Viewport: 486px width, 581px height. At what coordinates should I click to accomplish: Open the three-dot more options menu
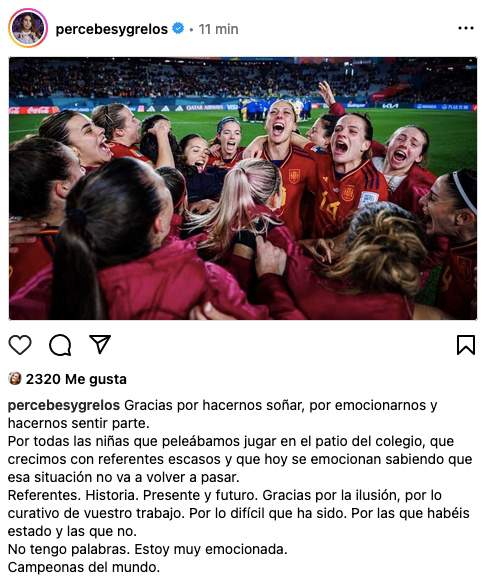pyautogui.click(x=466, y=28)
